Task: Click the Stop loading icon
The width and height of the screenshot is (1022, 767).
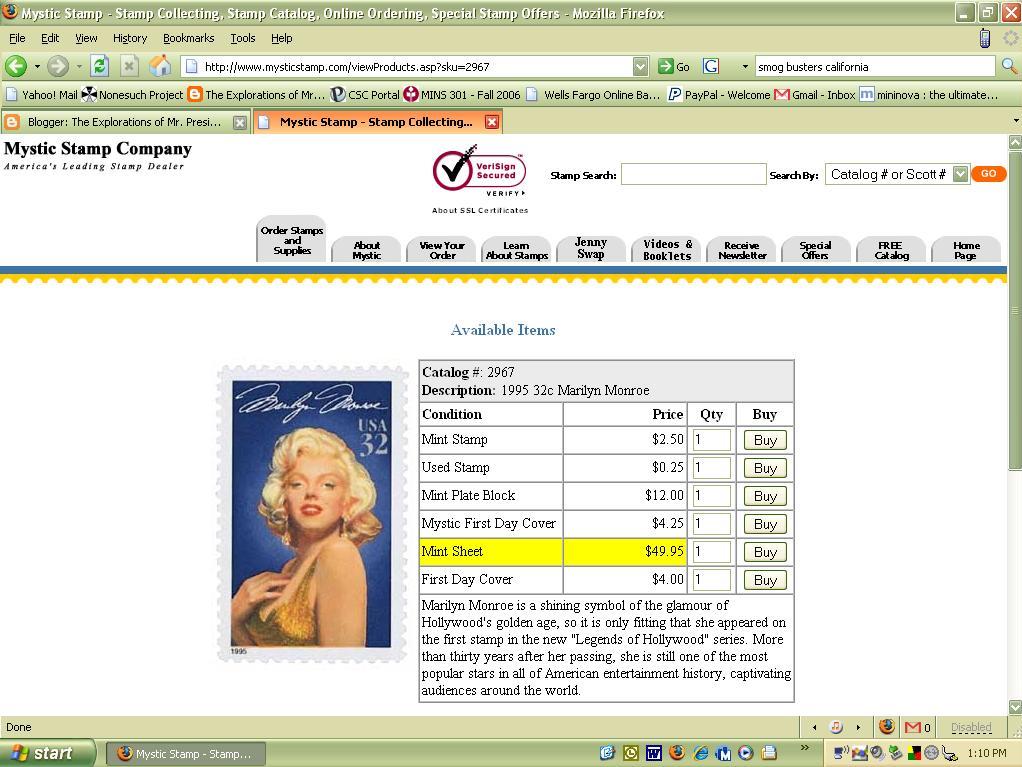Action: (x=129, y=66)
